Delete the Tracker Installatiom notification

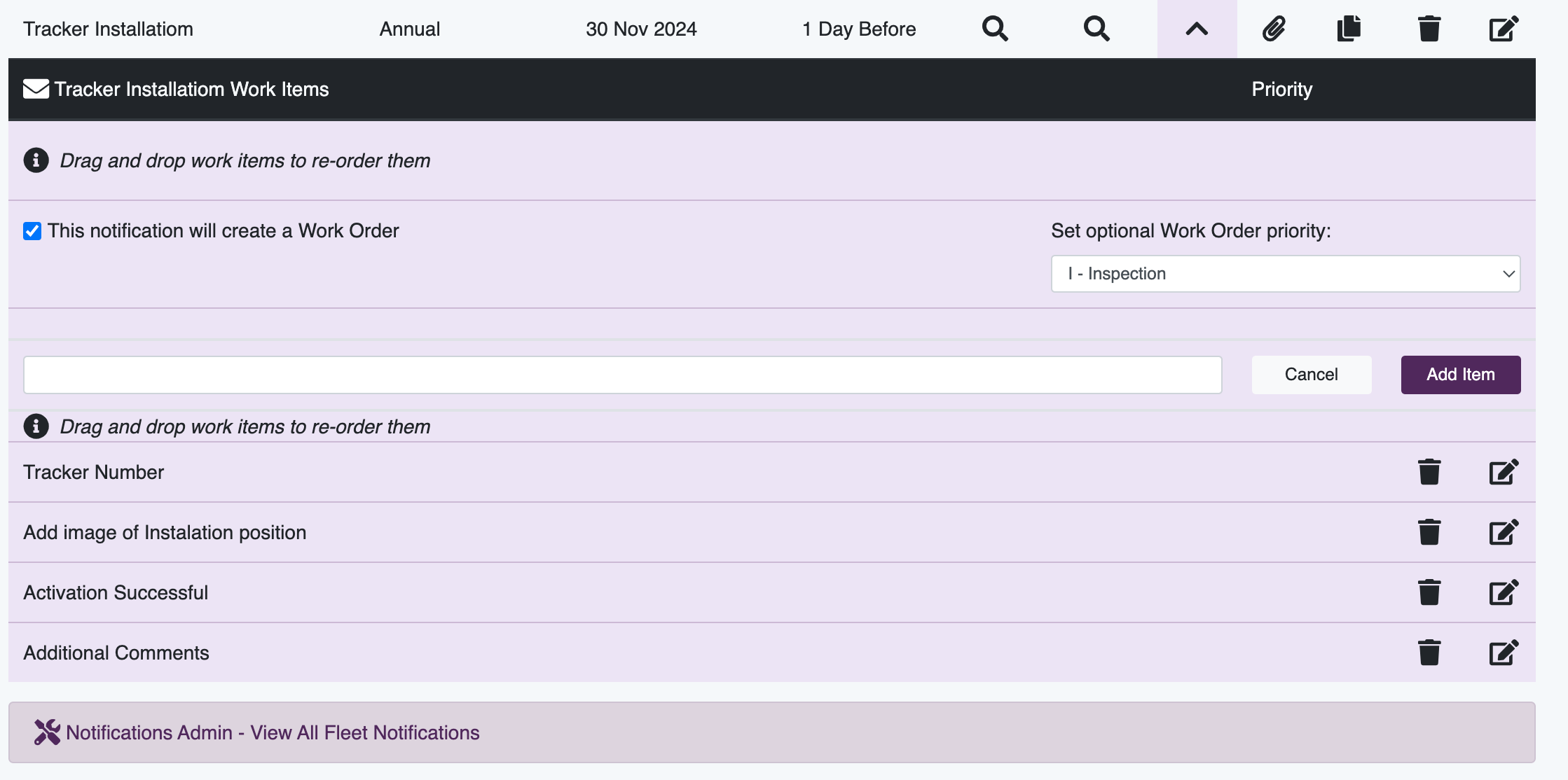[1429, 29]
